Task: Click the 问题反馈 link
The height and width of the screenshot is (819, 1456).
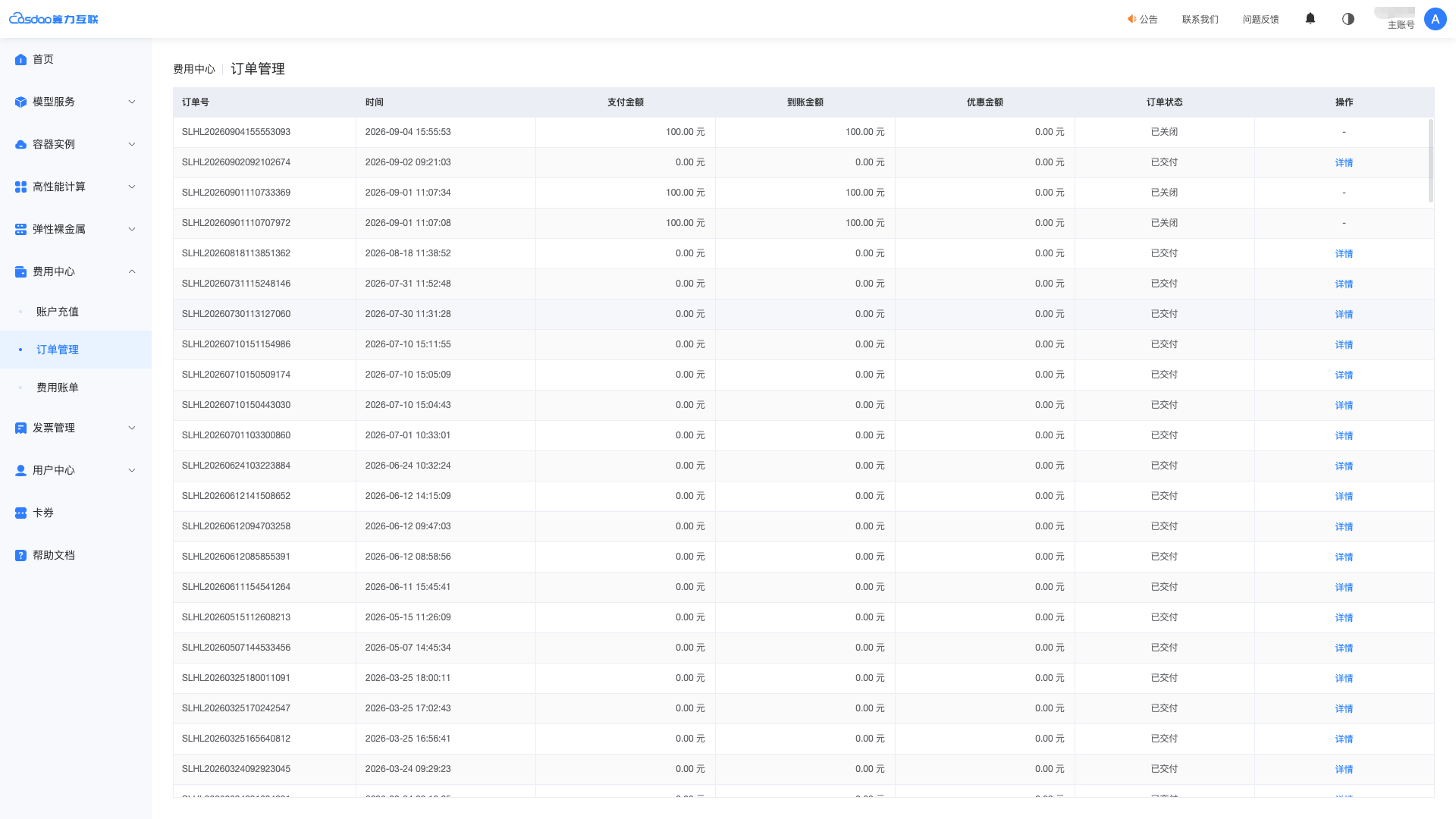Action: [x=1260, y=20]
